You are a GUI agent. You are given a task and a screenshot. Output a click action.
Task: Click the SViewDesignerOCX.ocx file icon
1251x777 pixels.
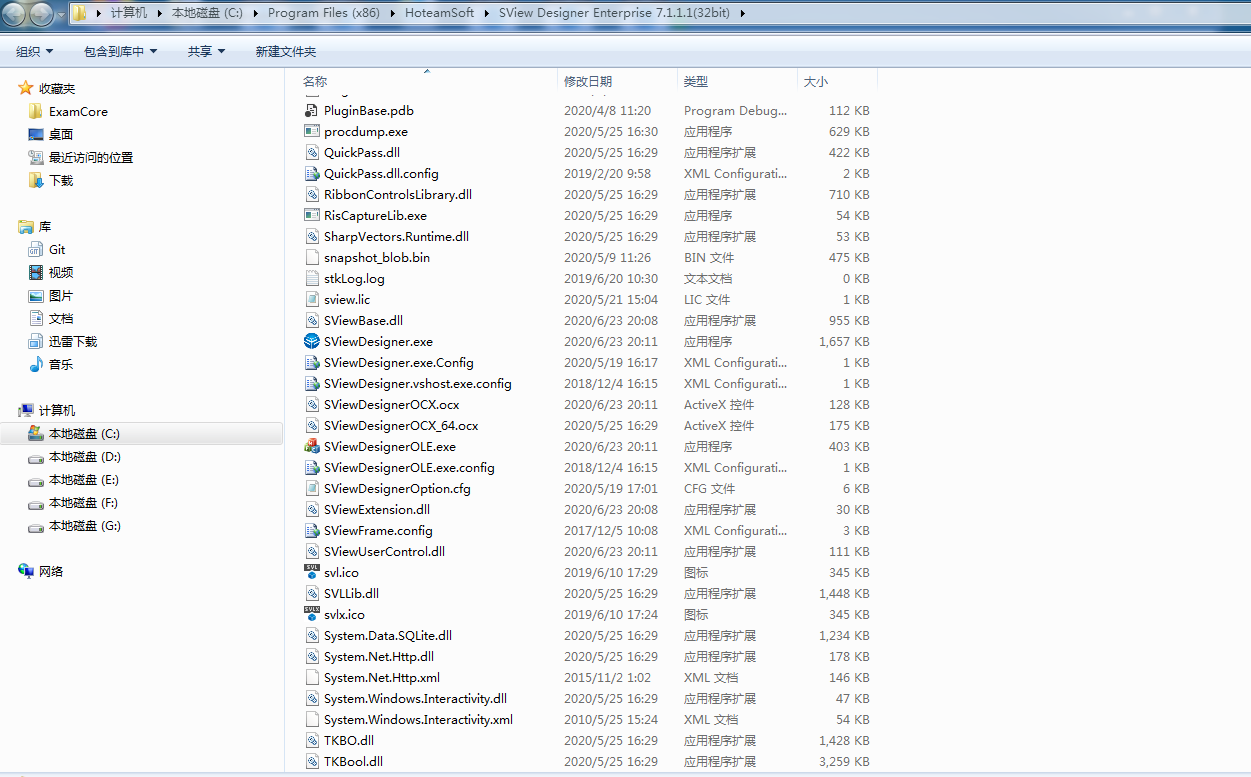311,404
